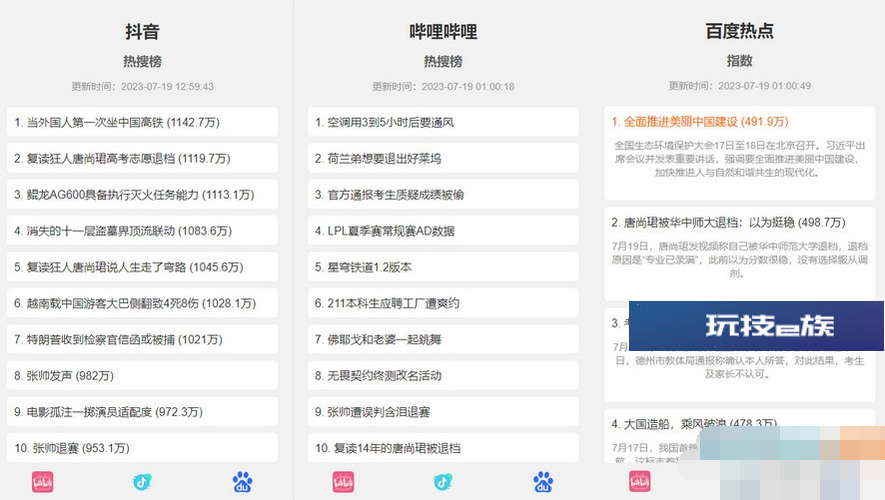The width and height of the screenshot is (885, 500).
Task: Click the update time 2023-07-19 01:00:18
Action: click(443, 86)
